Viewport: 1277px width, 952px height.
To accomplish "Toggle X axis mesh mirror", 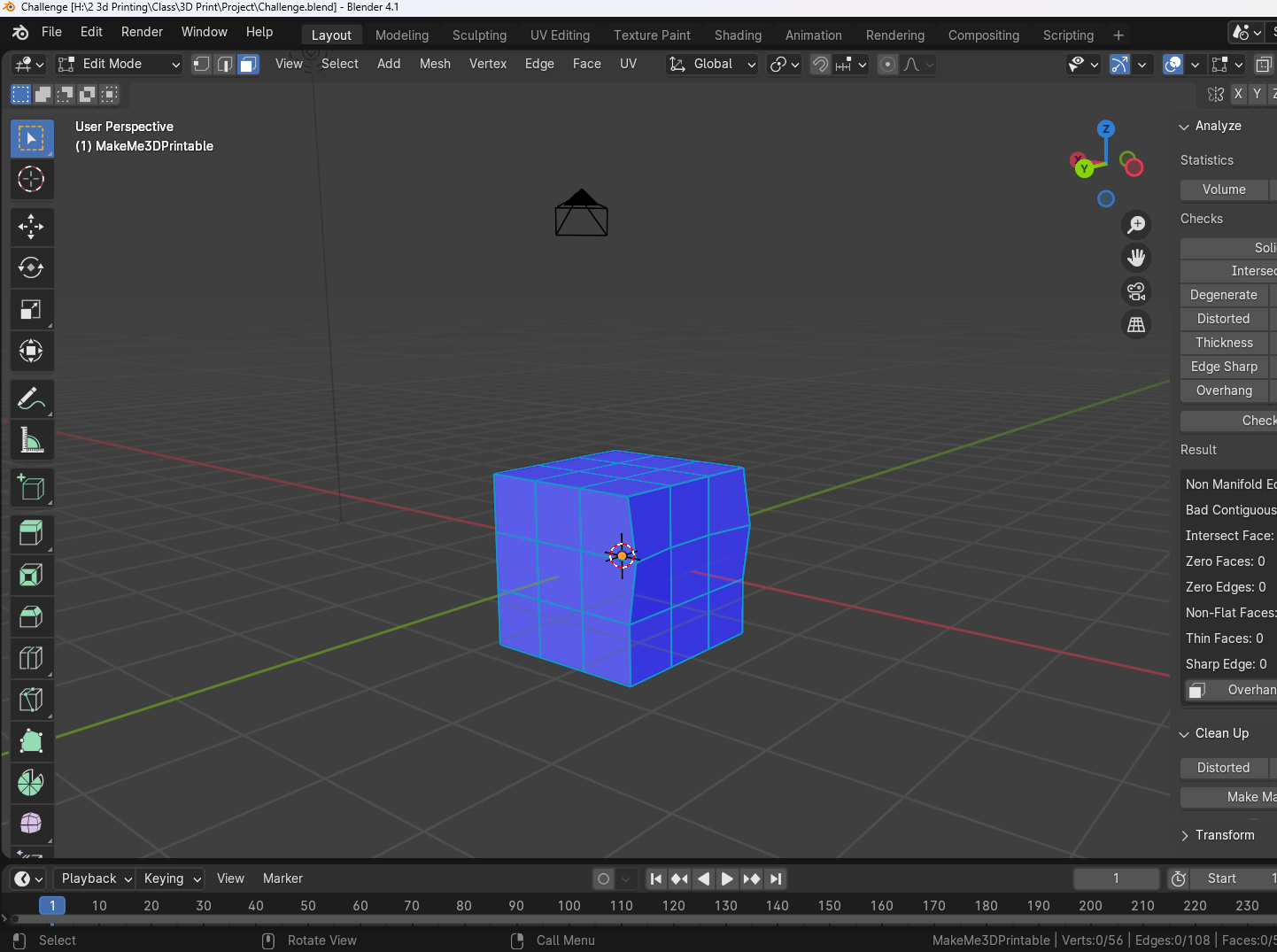I will tap(1238, 94).
